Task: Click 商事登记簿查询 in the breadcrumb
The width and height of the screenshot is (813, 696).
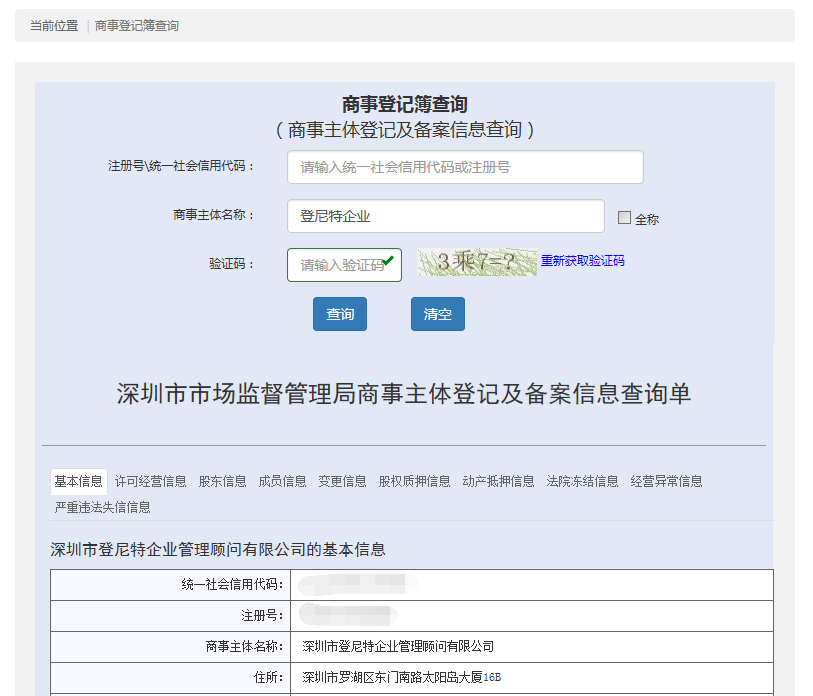Action: coord(137,26)
